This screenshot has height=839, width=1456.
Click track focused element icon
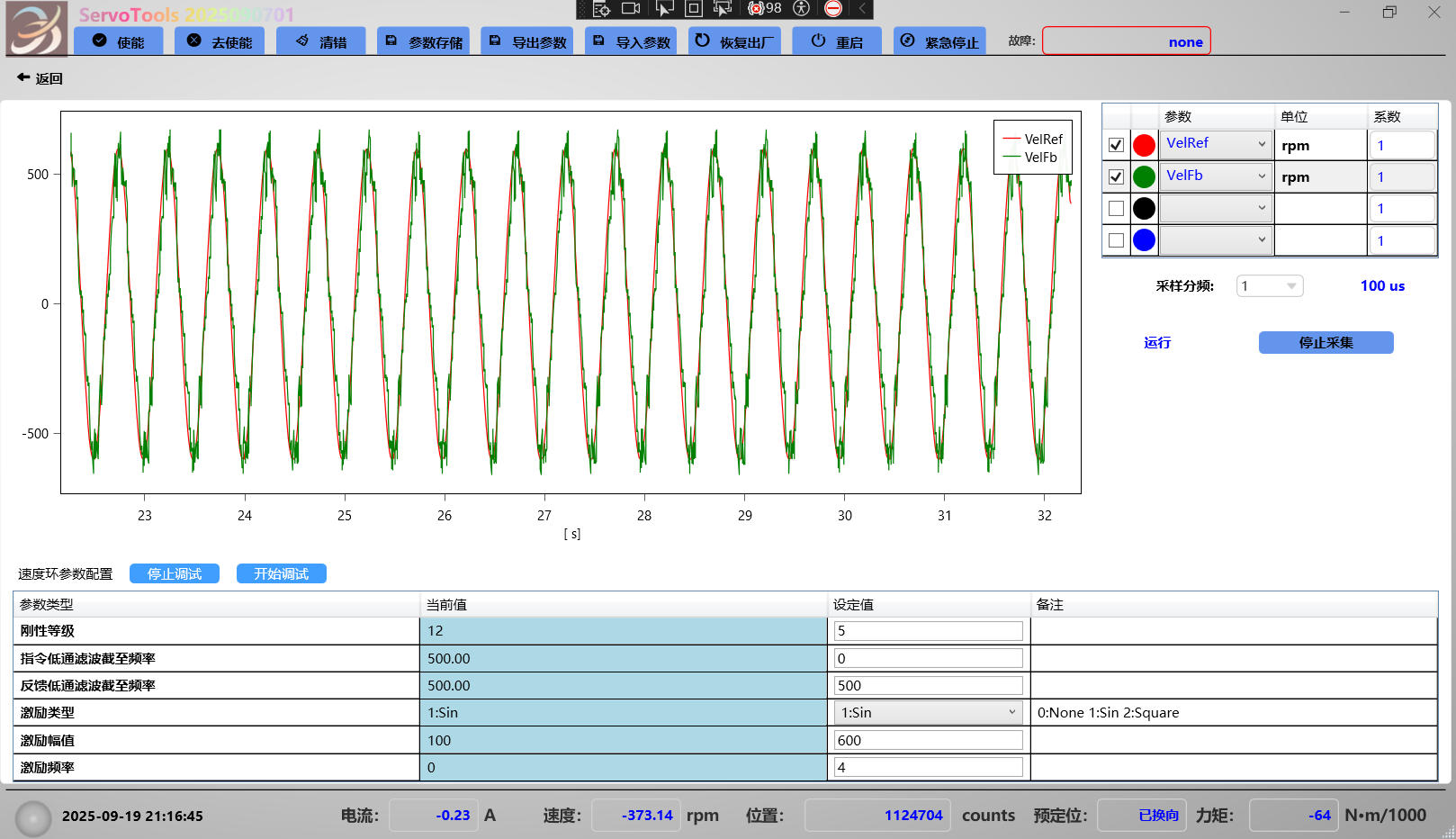(723, 9)
